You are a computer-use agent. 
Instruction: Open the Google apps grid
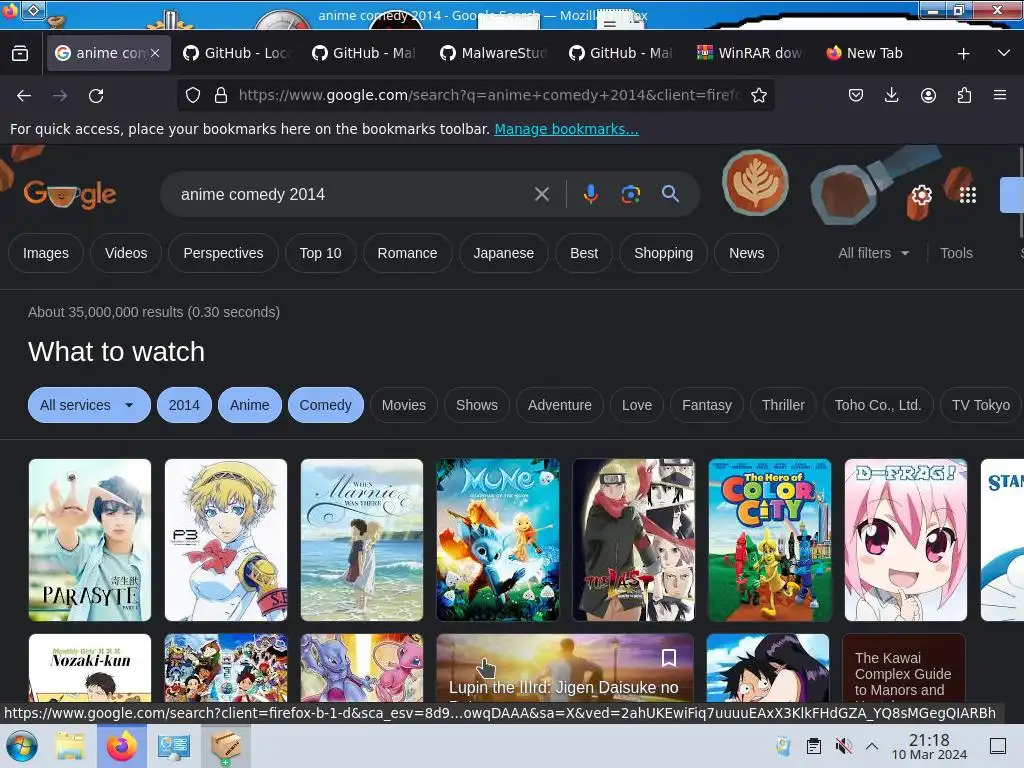point(968,195)
